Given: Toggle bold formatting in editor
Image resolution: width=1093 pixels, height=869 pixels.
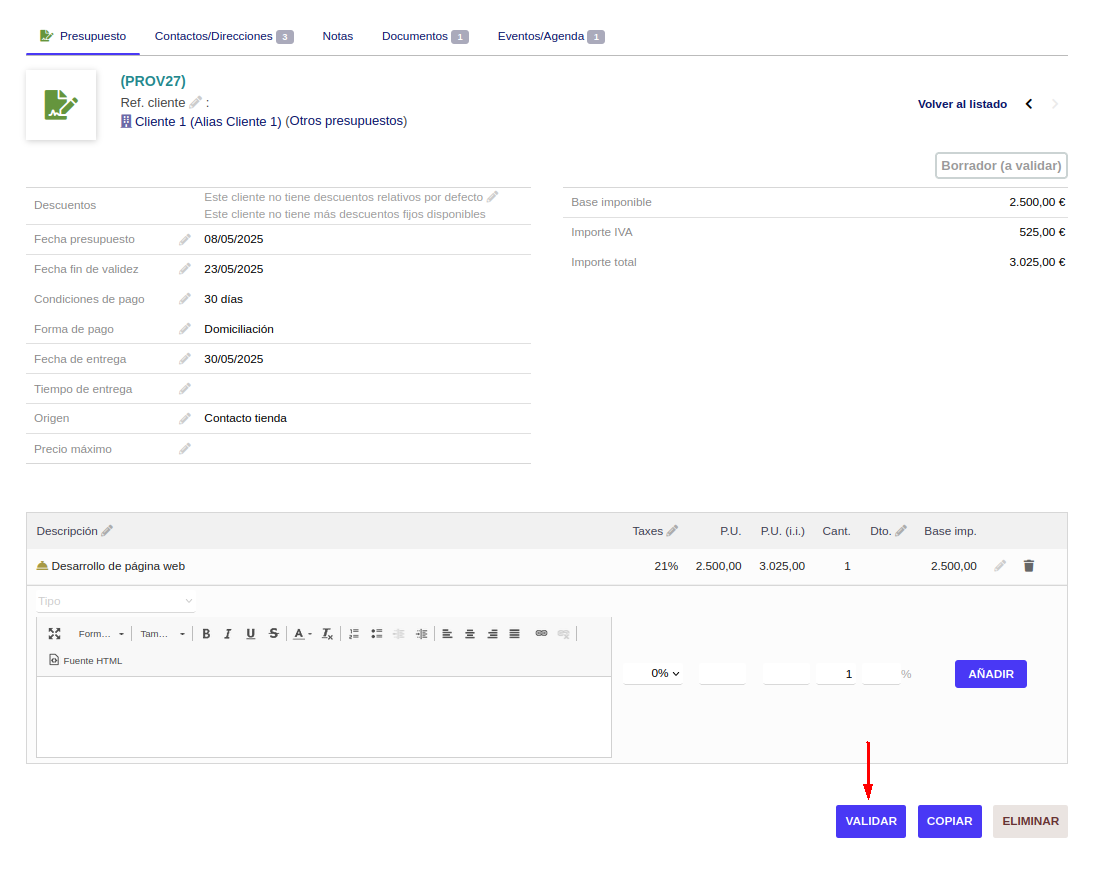Looking at the screenshot, I should click(206, 634).
